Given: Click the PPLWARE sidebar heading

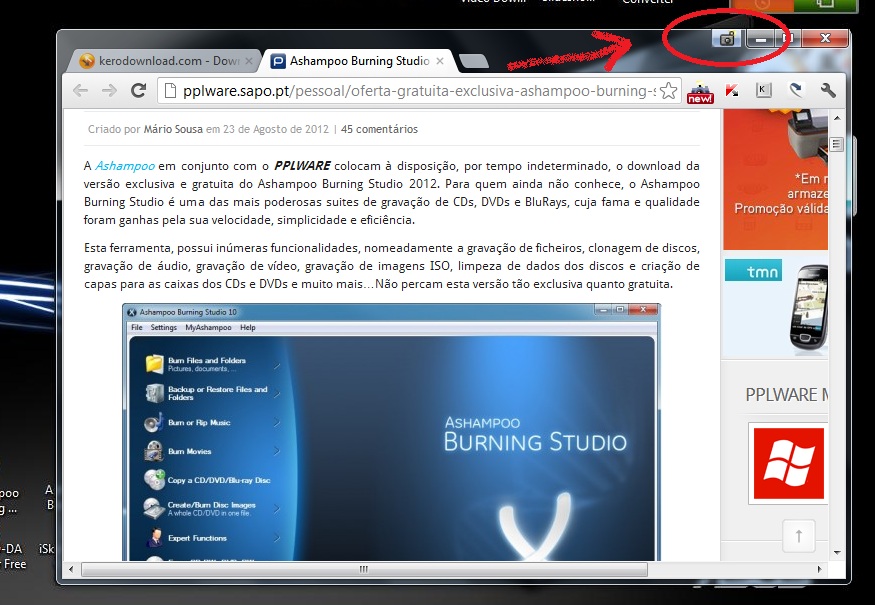Looking at the screenshot, I should (x=787, y=395).
